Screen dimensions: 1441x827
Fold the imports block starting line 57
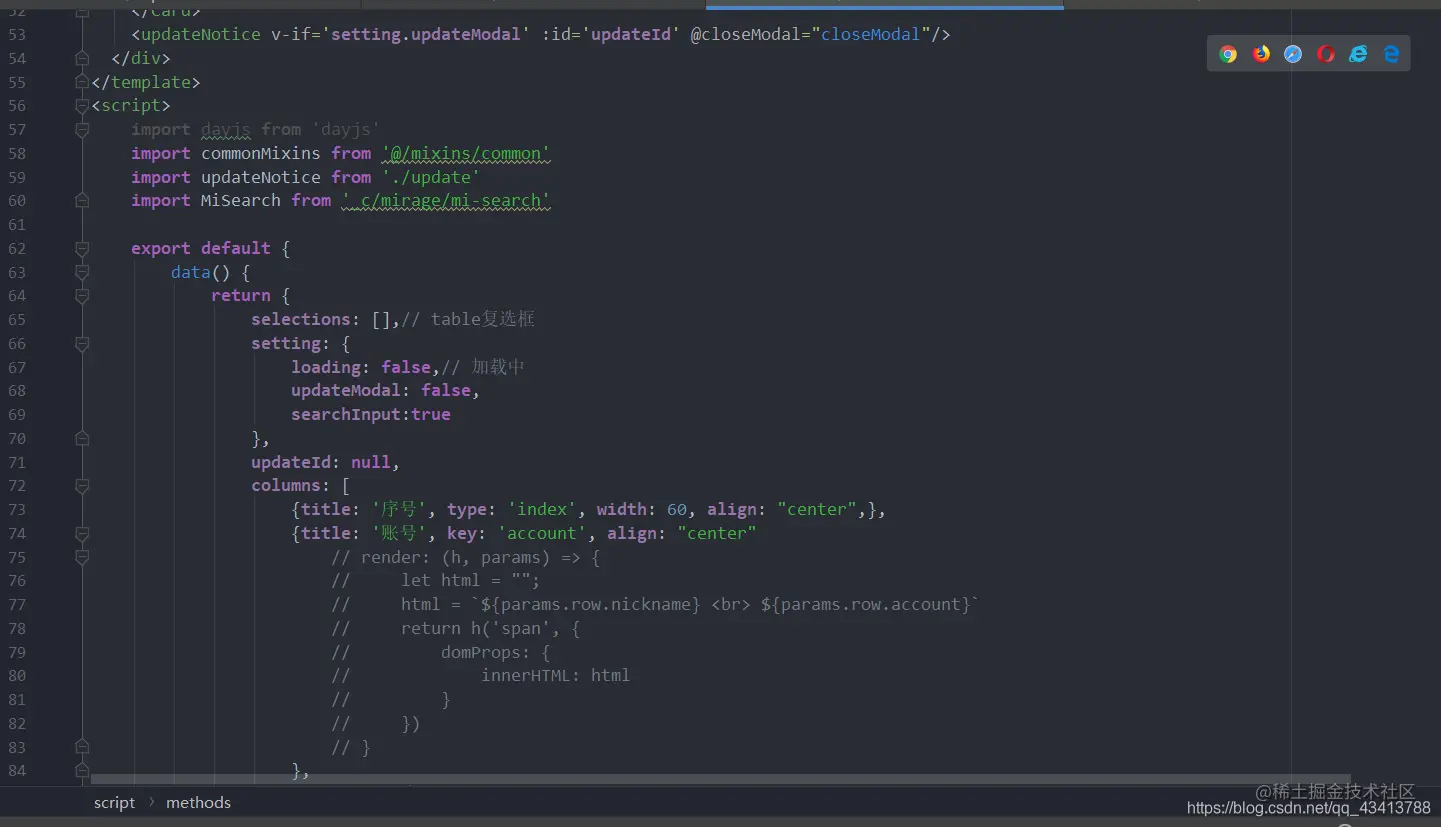(82, 129)
